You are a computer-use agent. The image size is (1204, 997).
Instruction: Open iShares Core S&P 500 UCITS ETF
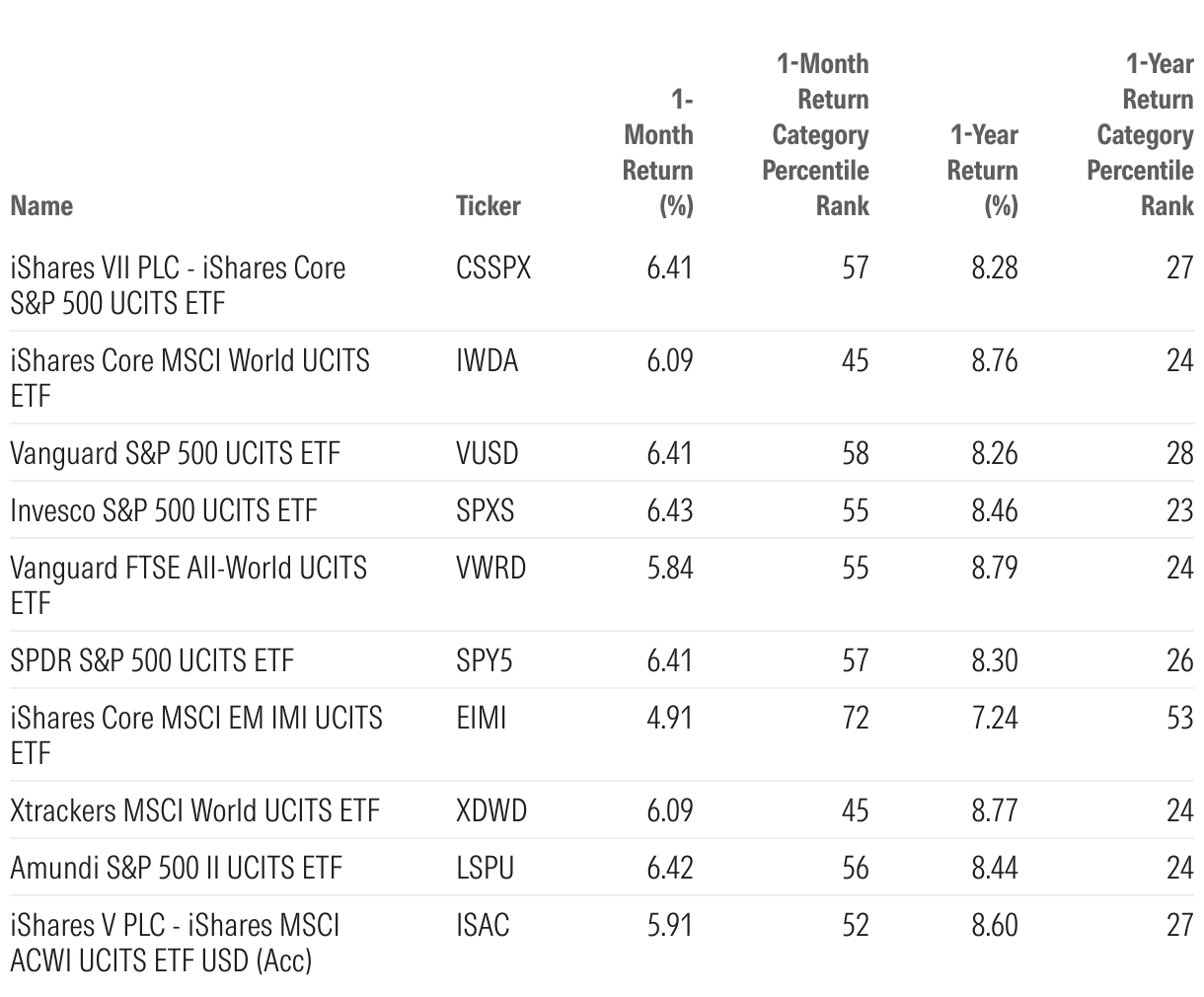[178, 285]
